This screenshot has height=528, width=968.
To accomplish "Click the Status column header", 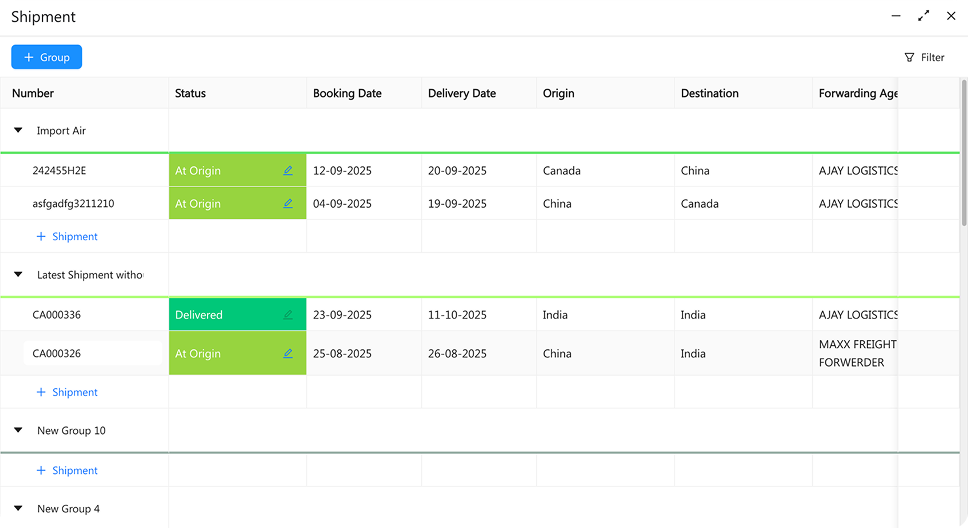I will point(190,94).
